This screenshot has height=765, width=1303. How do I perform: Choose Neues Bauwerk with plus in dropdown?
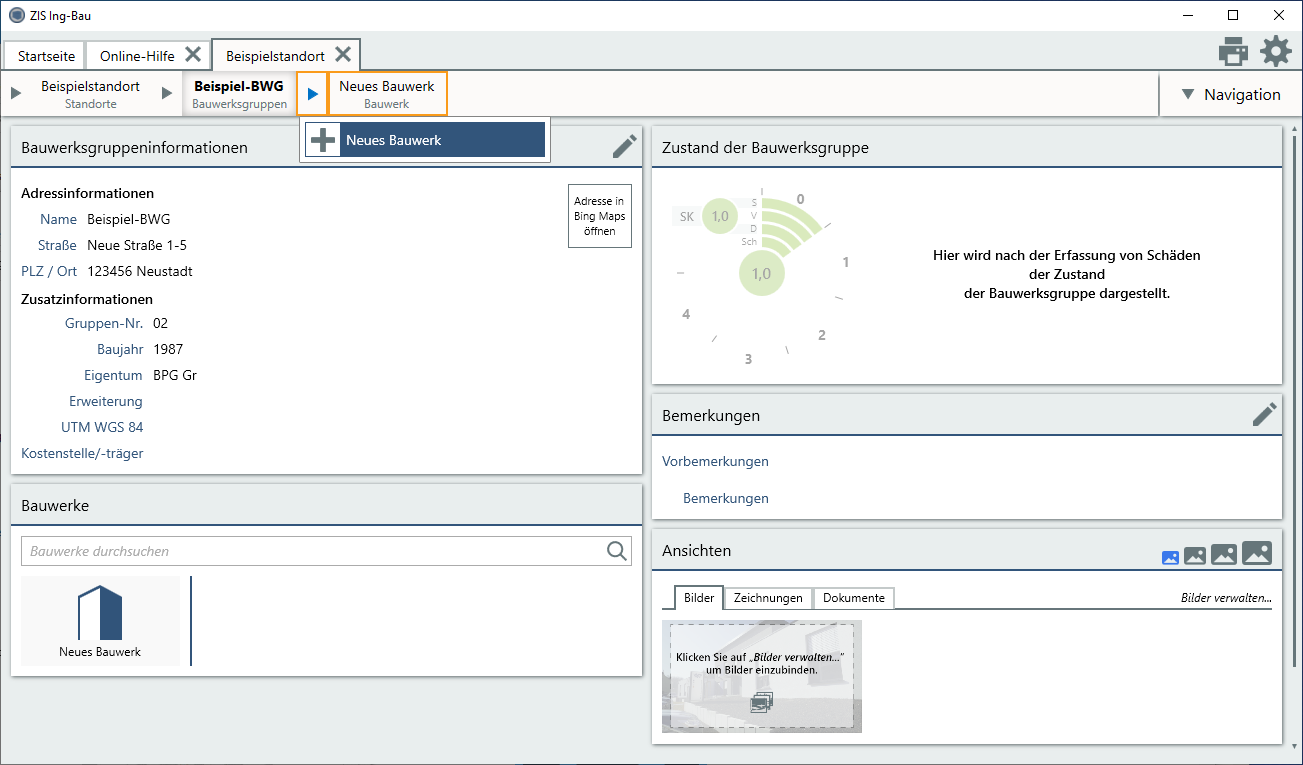click(x=426, y=141)
